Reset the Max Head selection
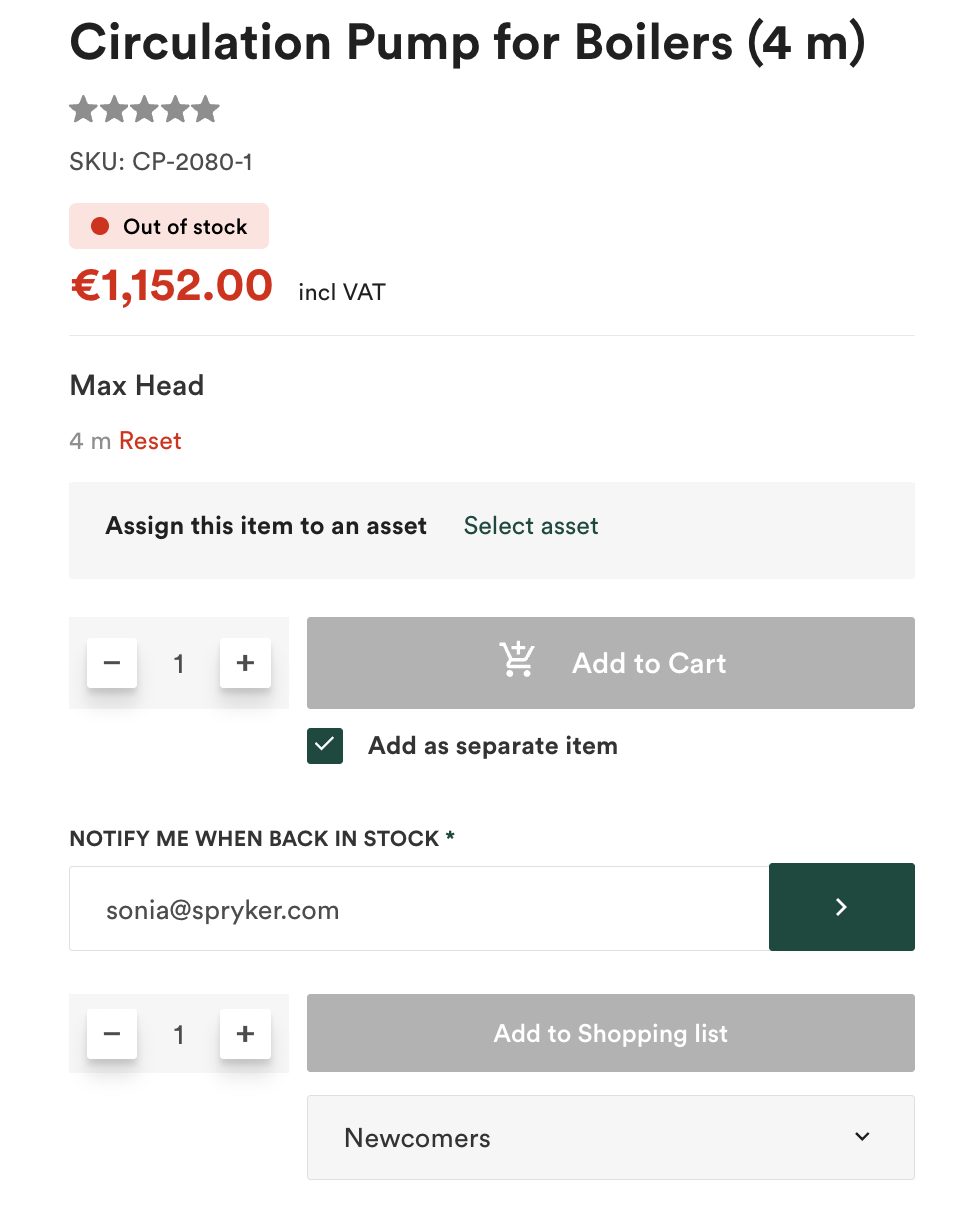This screenshot has width=976, height=1222. 150,440
